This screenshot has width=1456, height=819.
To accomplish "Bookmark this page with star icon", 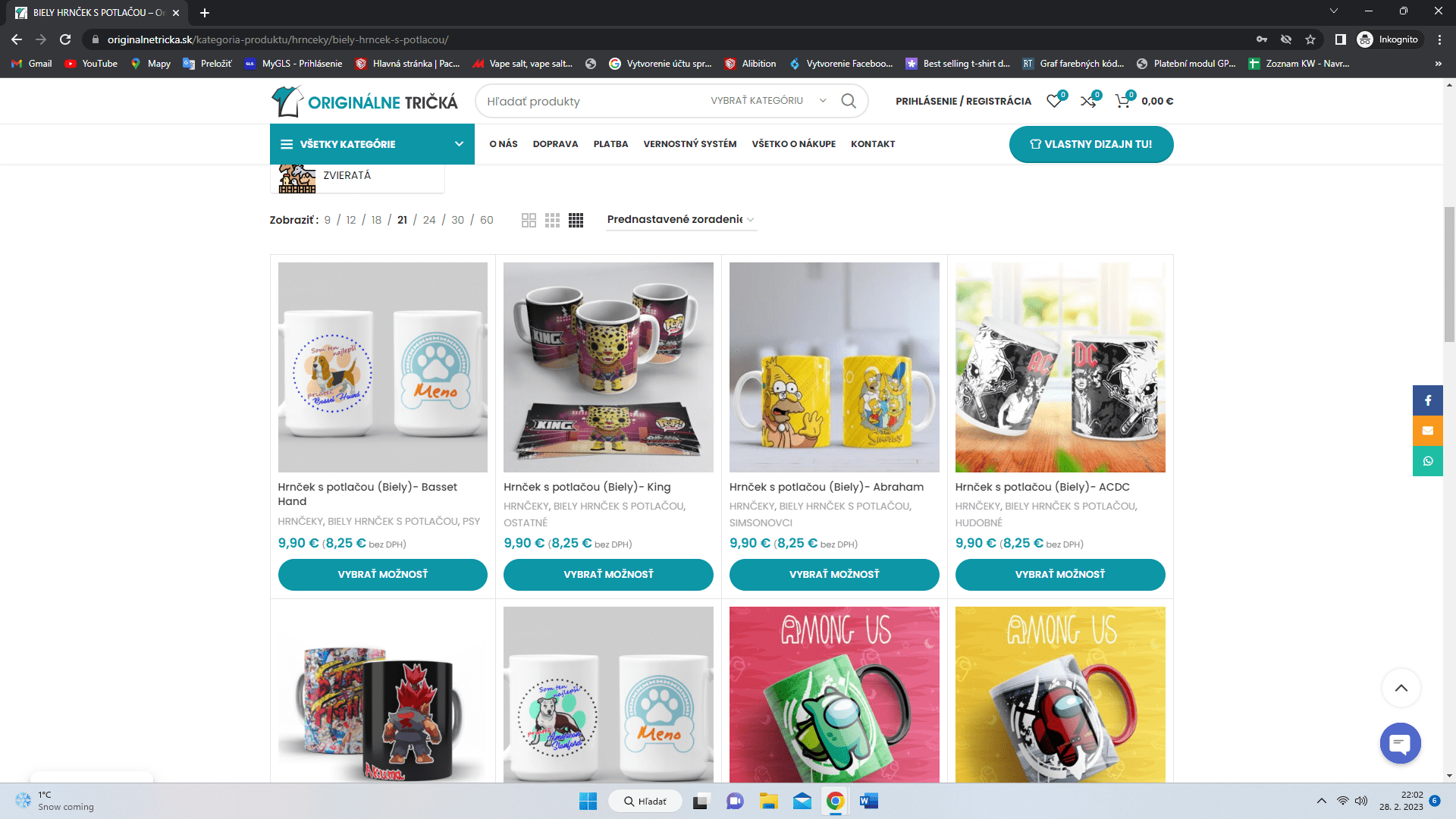I will [1310, 39].
